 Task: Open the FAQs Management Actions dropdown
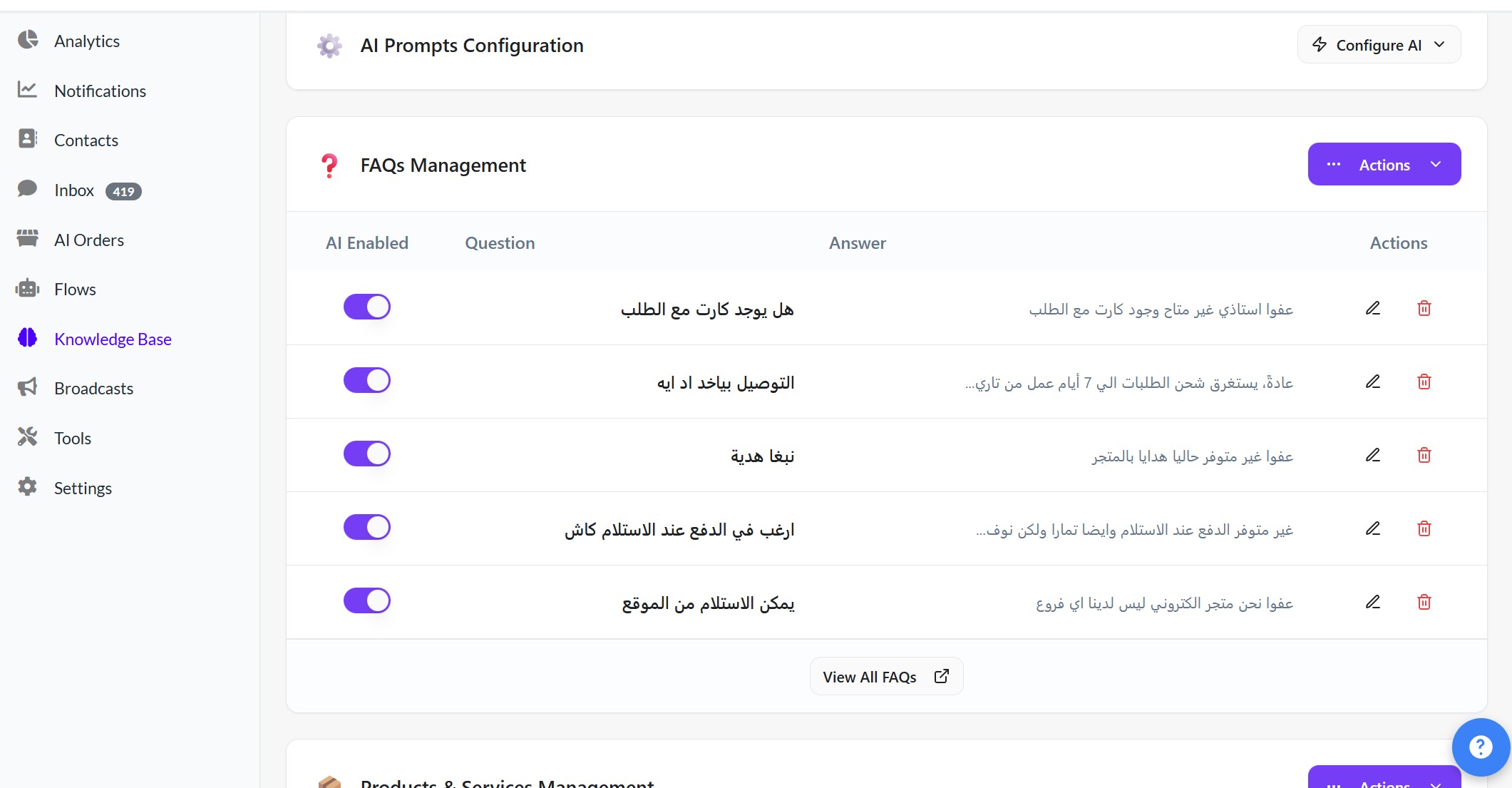click(1384, 165)
